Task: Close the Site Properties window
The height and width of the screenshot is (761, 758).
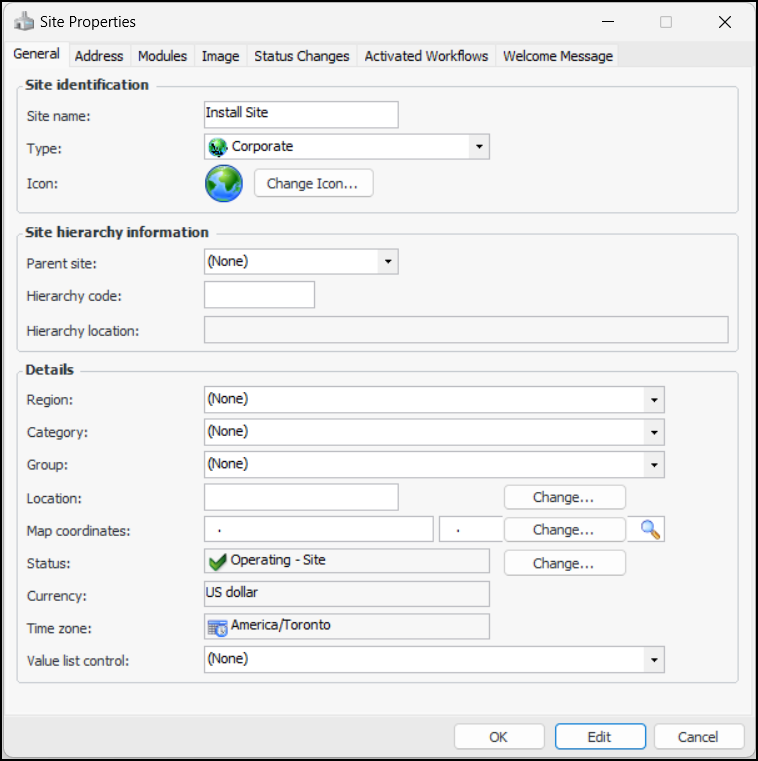Action: click(725, 22)
